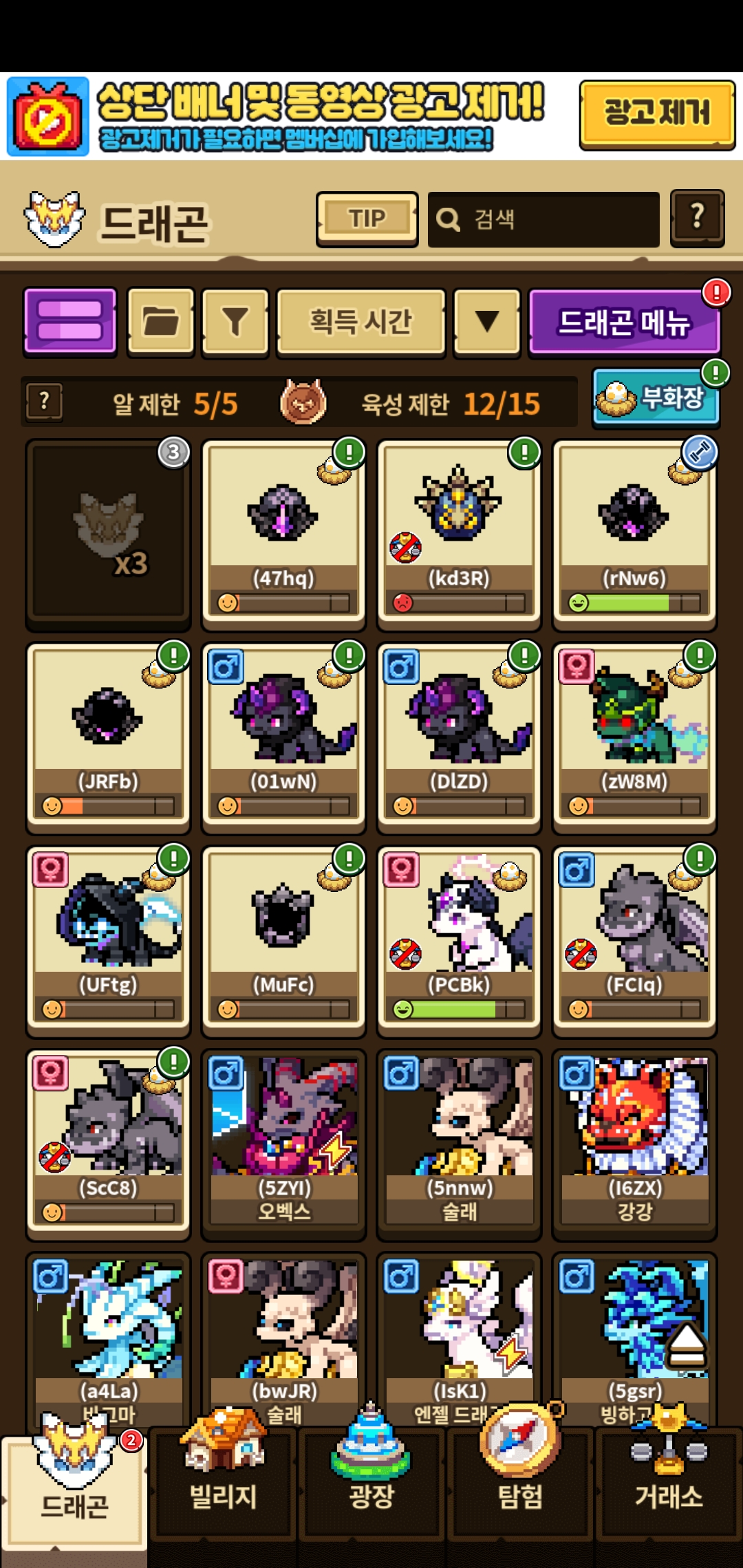This screenshot has height=1568, width=743.
Task: Open the 부화장 hatchery button
Action: point(656,398)
